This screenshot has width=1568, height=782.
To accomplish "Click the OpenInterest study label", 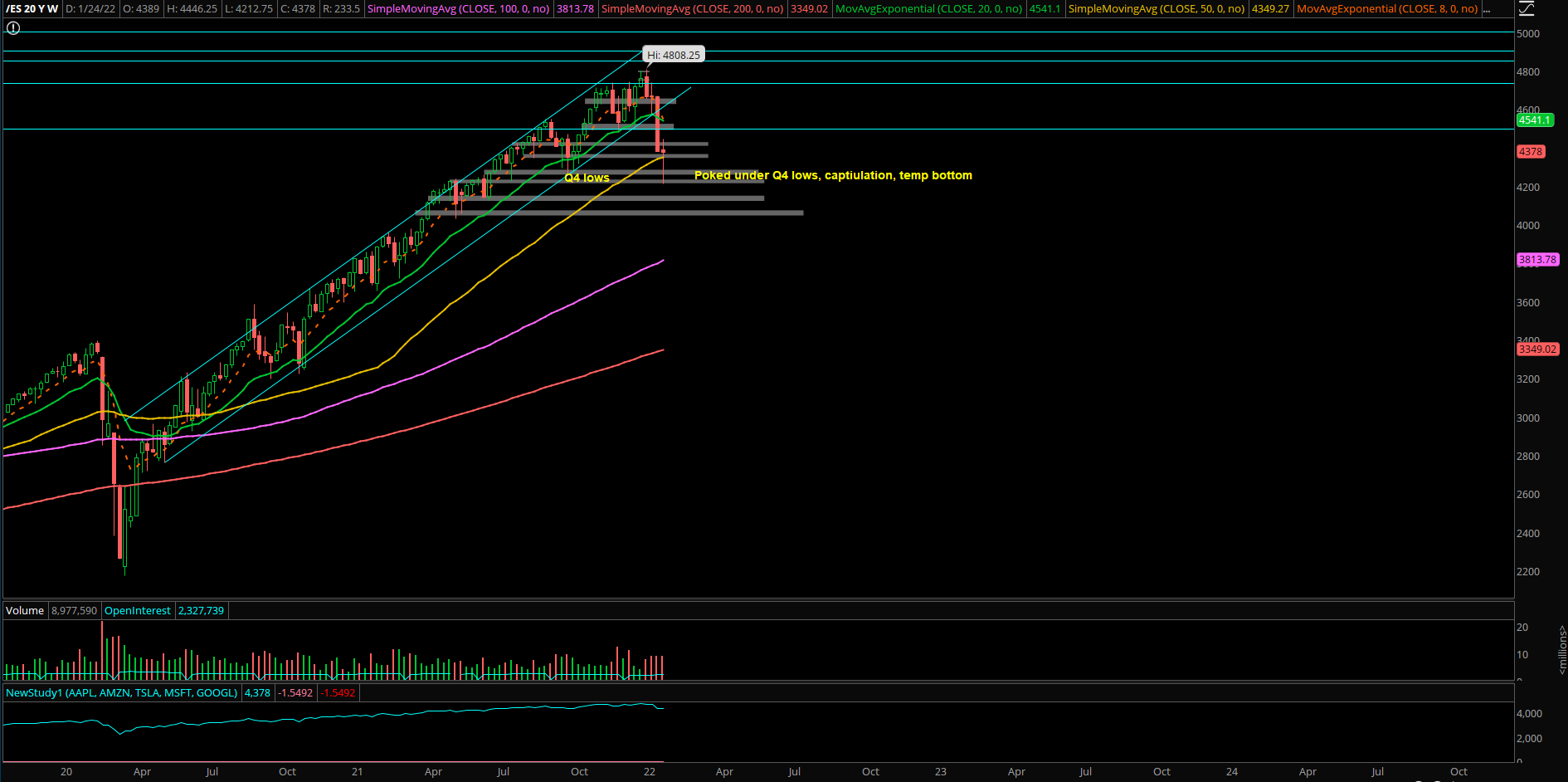I will click(x=138, y=611).
